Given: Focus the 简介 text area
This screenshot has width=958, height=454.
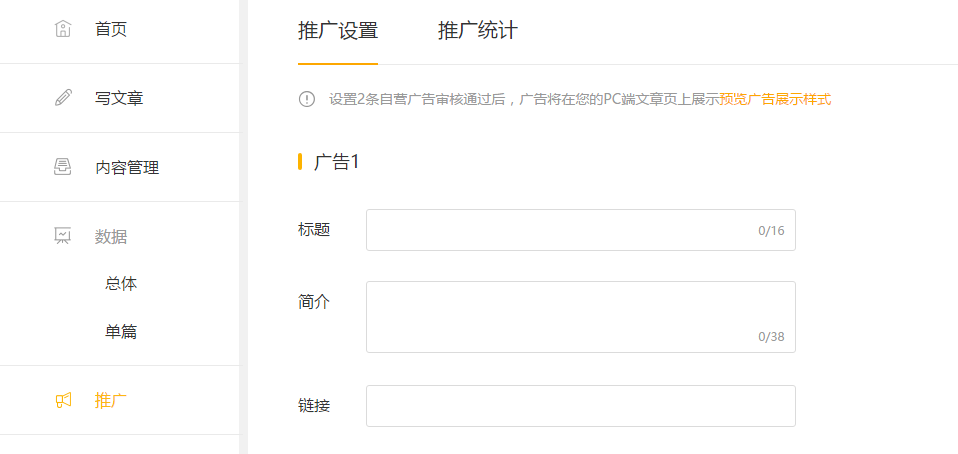Looking at the screenshot, I should [580, 317].
